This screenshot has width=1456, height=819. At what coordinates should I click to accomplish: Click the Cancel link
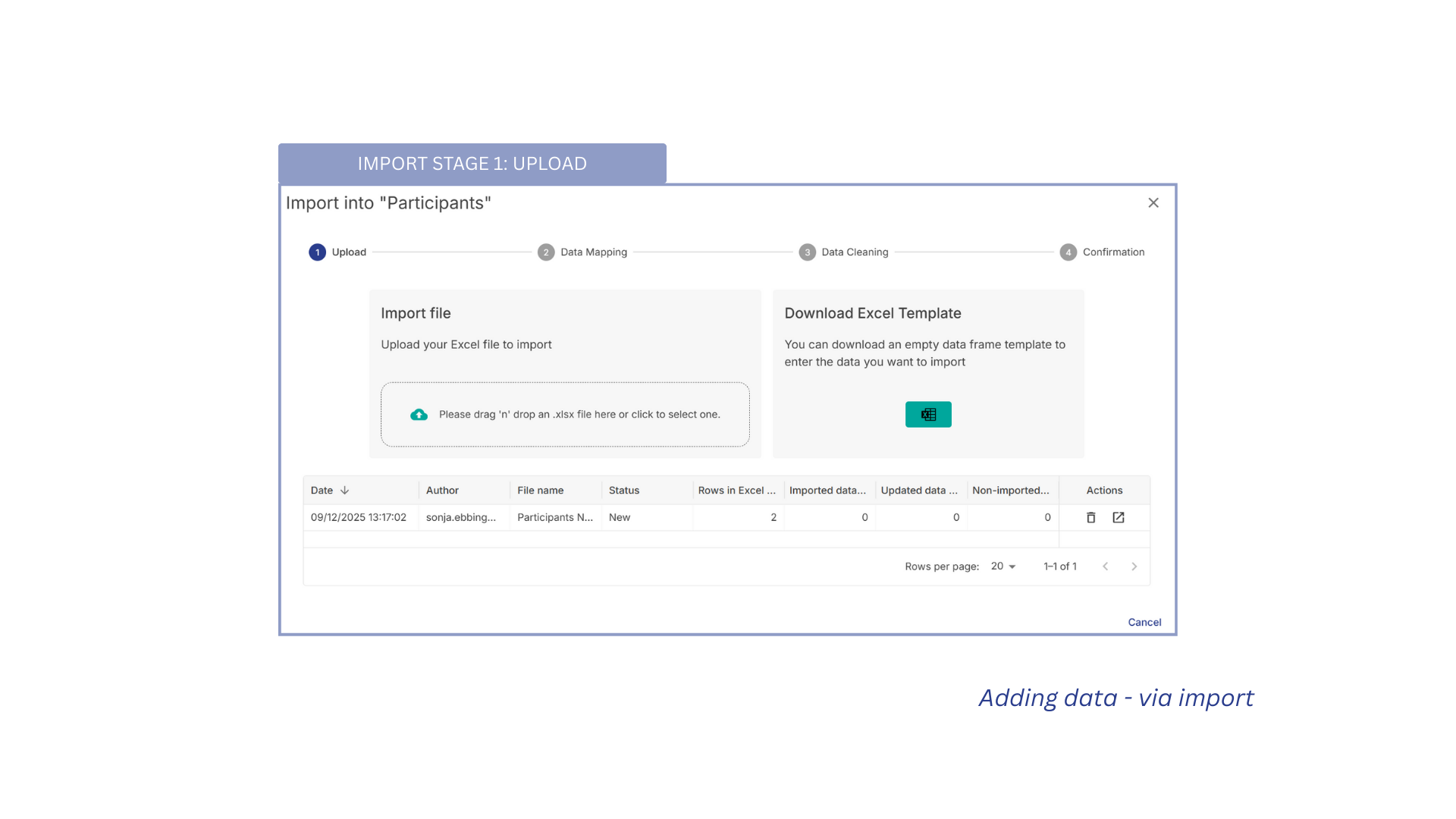(x=1144, y=622)
